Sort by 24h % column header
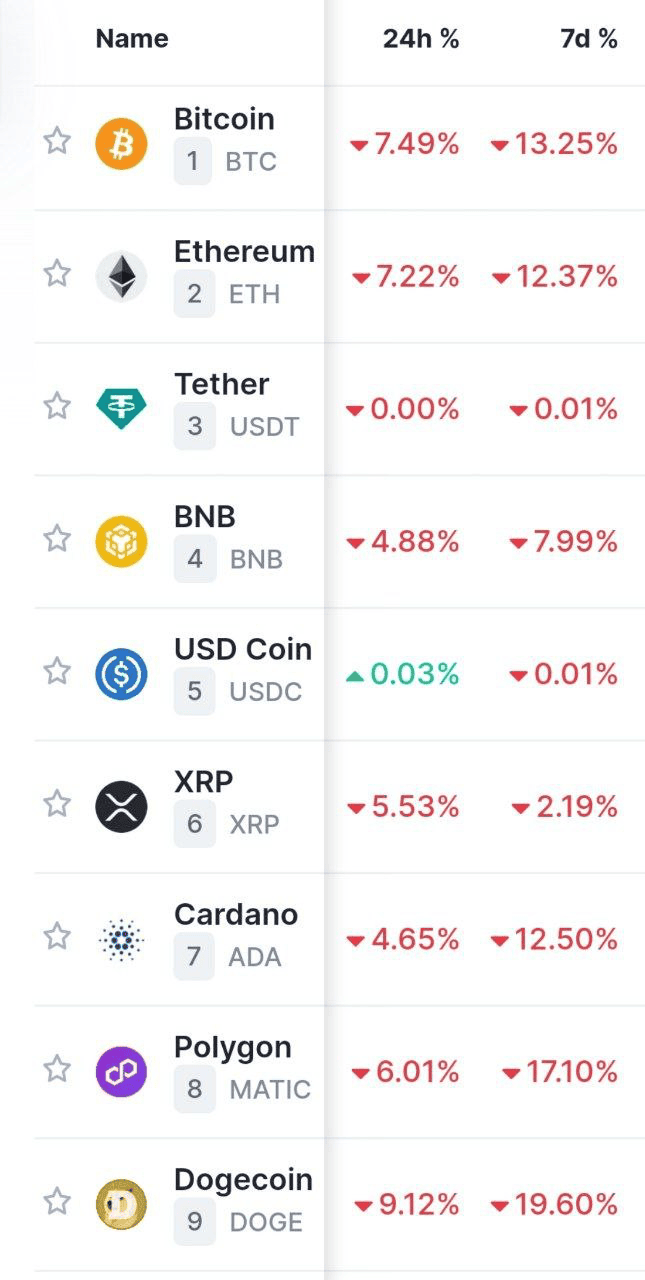The image size is (645, 1280). click(x=421, y=39)
